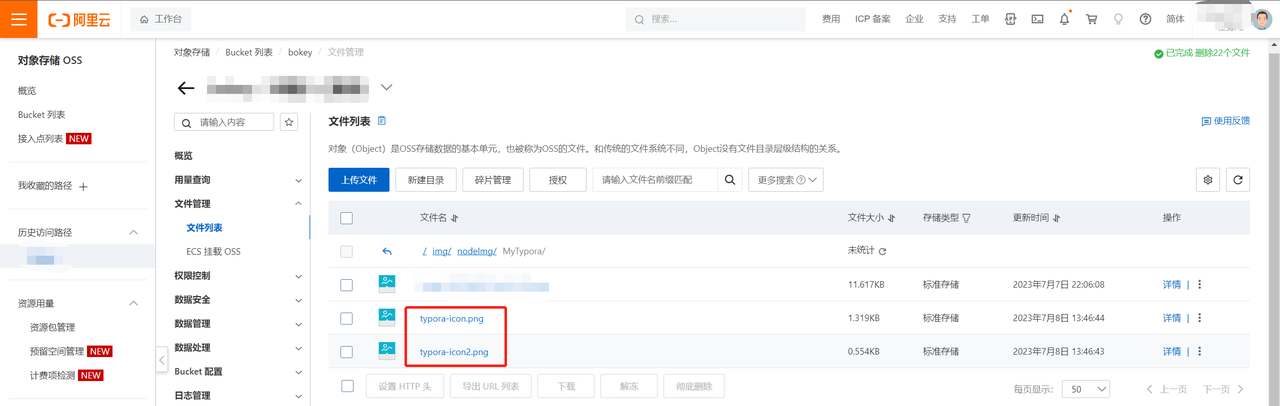
Task: Toggle the select-all checkbox in table header
Action: coord(347,218)
